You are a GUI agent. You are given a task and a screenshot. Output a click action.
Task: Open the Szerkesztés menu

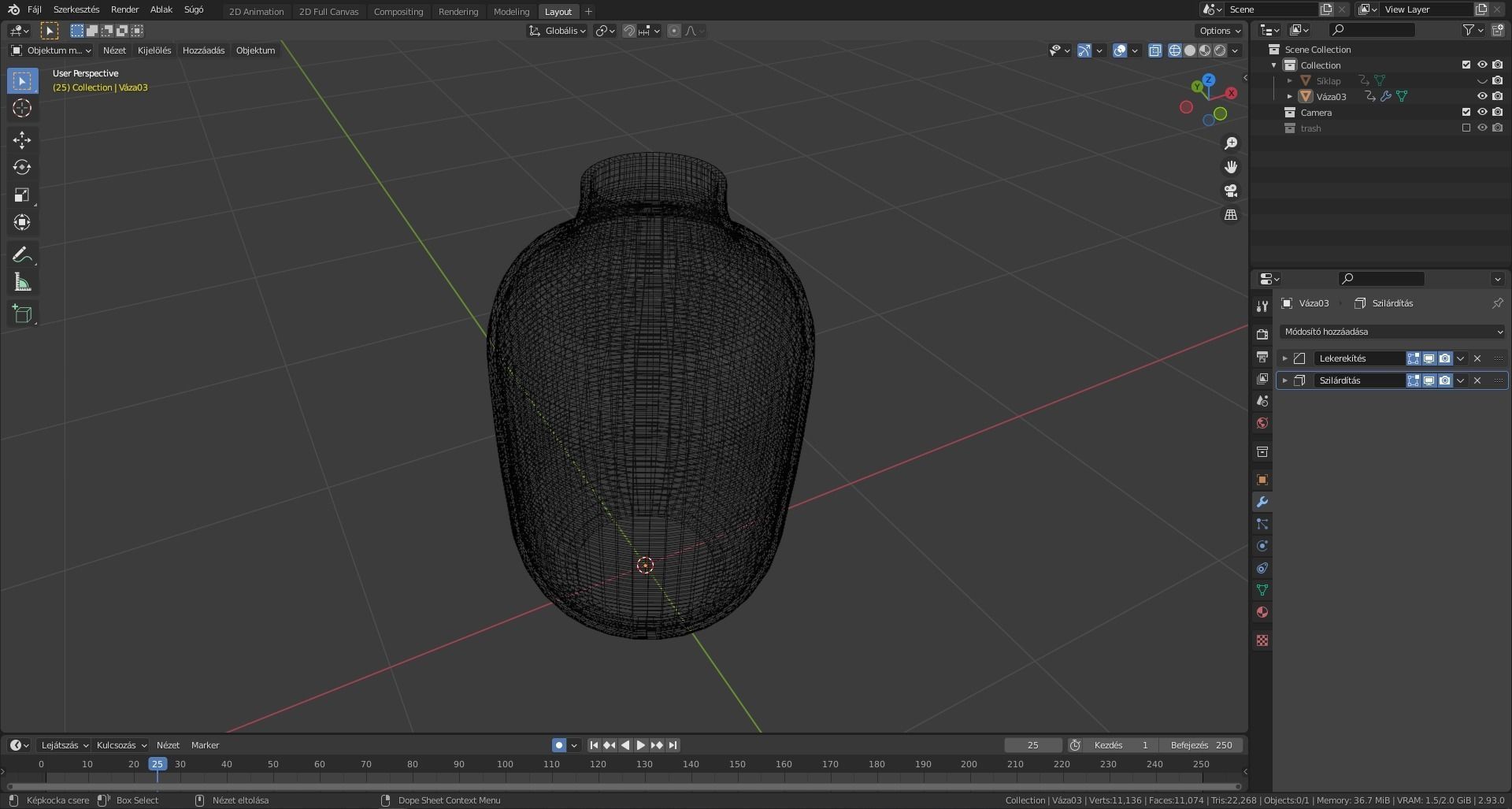76,9
